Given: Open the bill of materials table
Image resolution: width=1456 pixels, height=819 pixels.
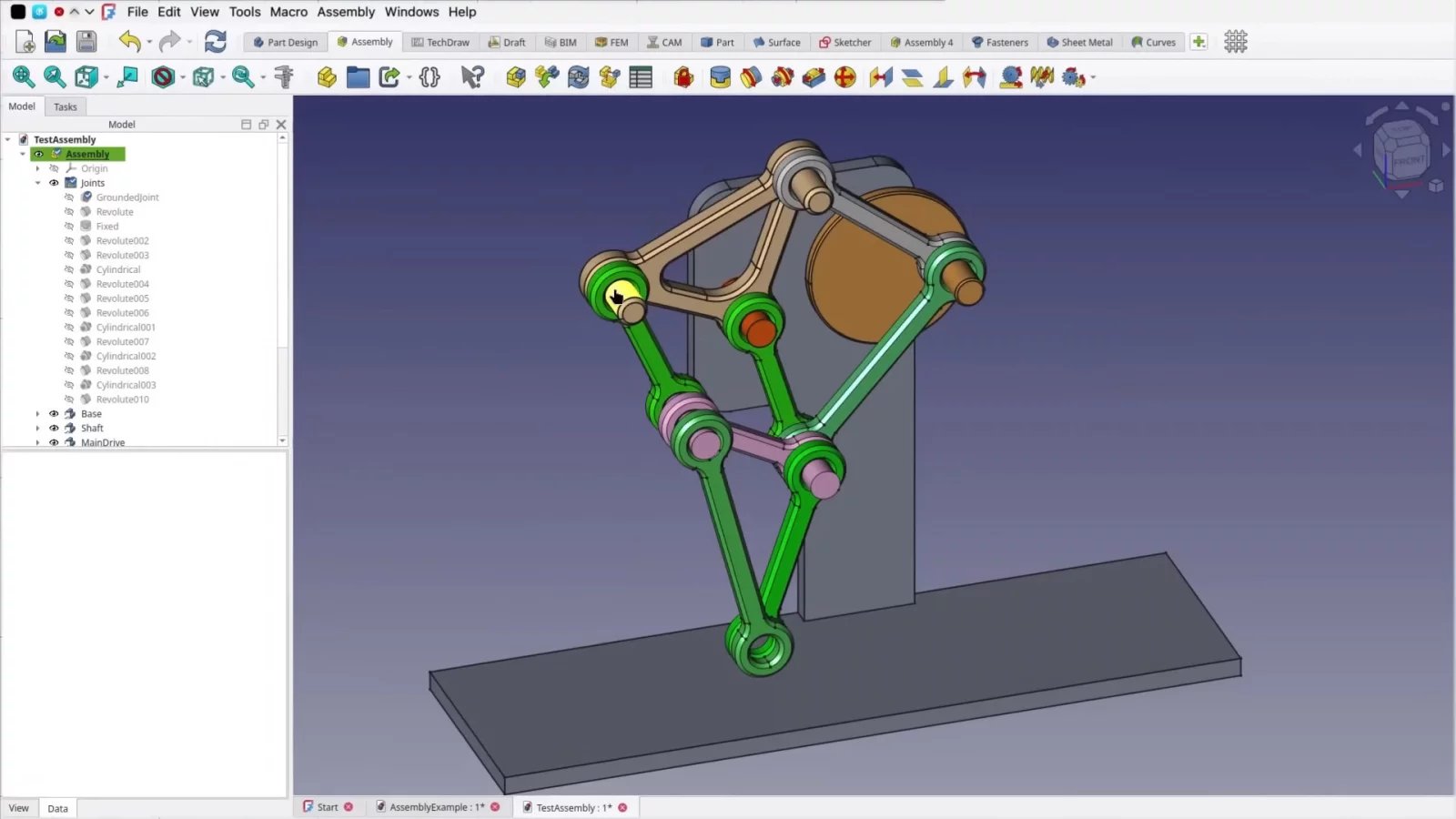Looking at the screenshot, I should pos(641,77).
